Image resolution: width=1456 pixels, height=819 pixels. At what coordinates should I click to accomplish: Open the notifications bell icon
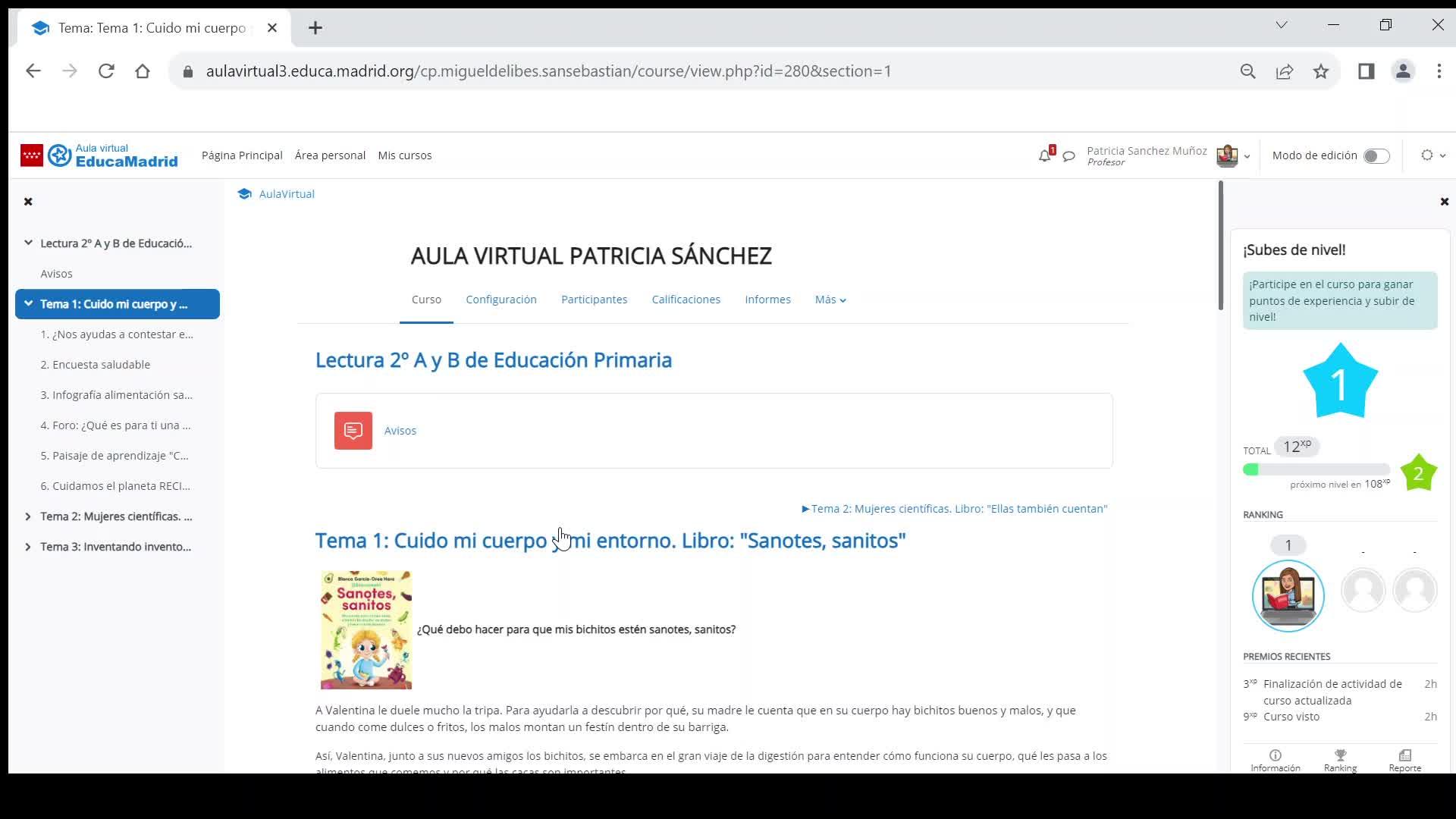click(1045, 156)
